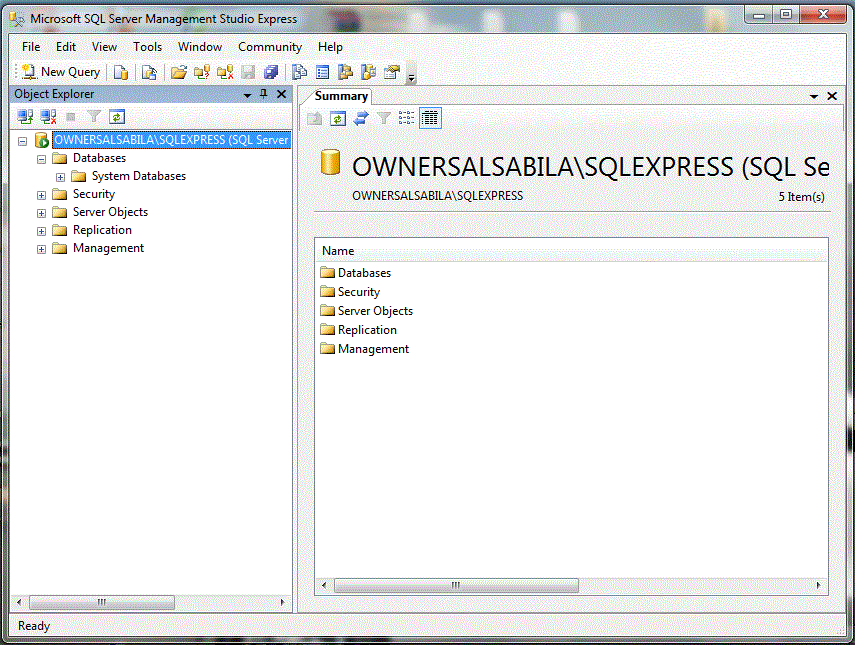Viewport: 855px width, 645px height.
Task: Click Object Explorer scroll right arrow
Action: coord(282,602)
